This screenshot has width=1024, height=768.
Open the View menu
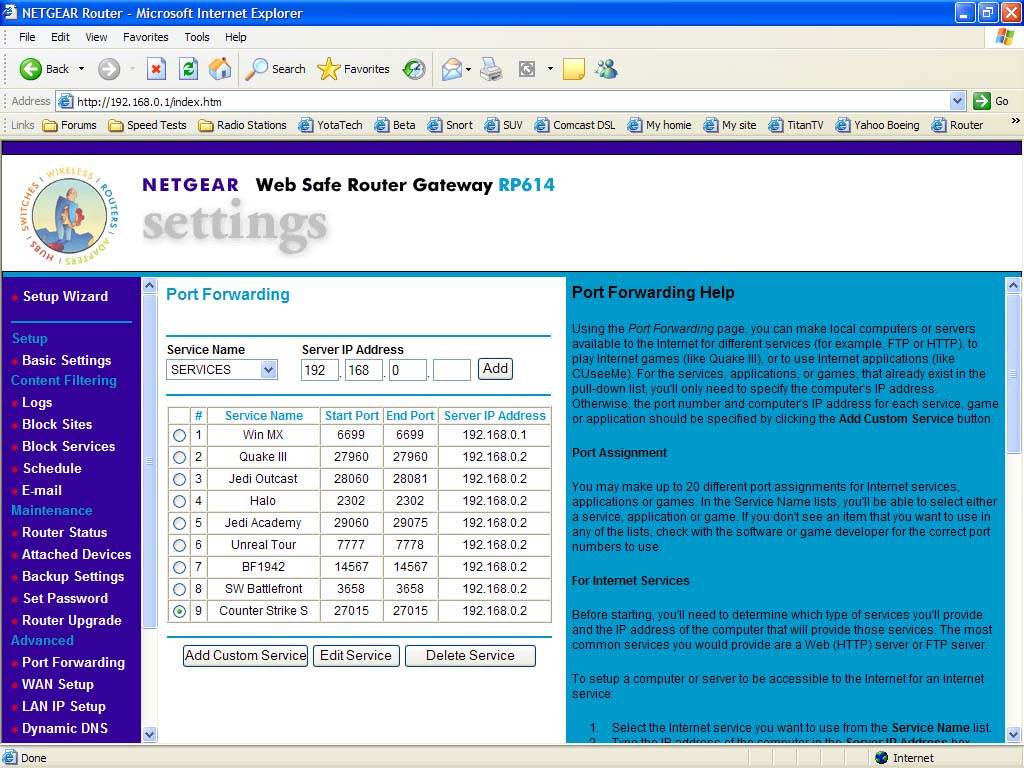(x=96, y=37)
